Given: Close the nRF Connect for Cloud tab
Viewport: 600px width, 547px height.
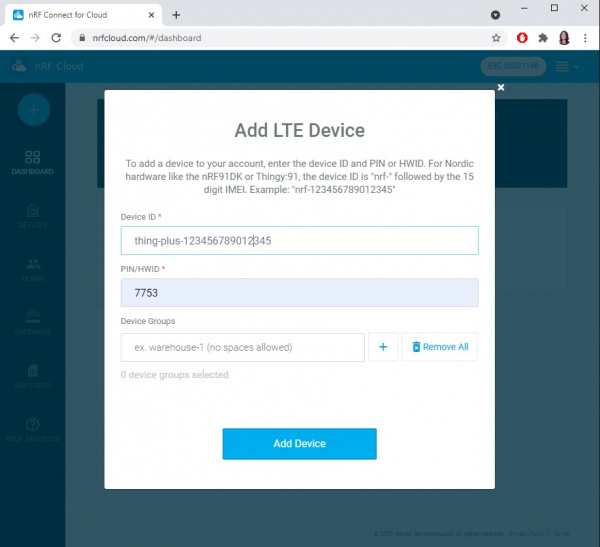Looking at the screenshot, I should tap(151, 15).
